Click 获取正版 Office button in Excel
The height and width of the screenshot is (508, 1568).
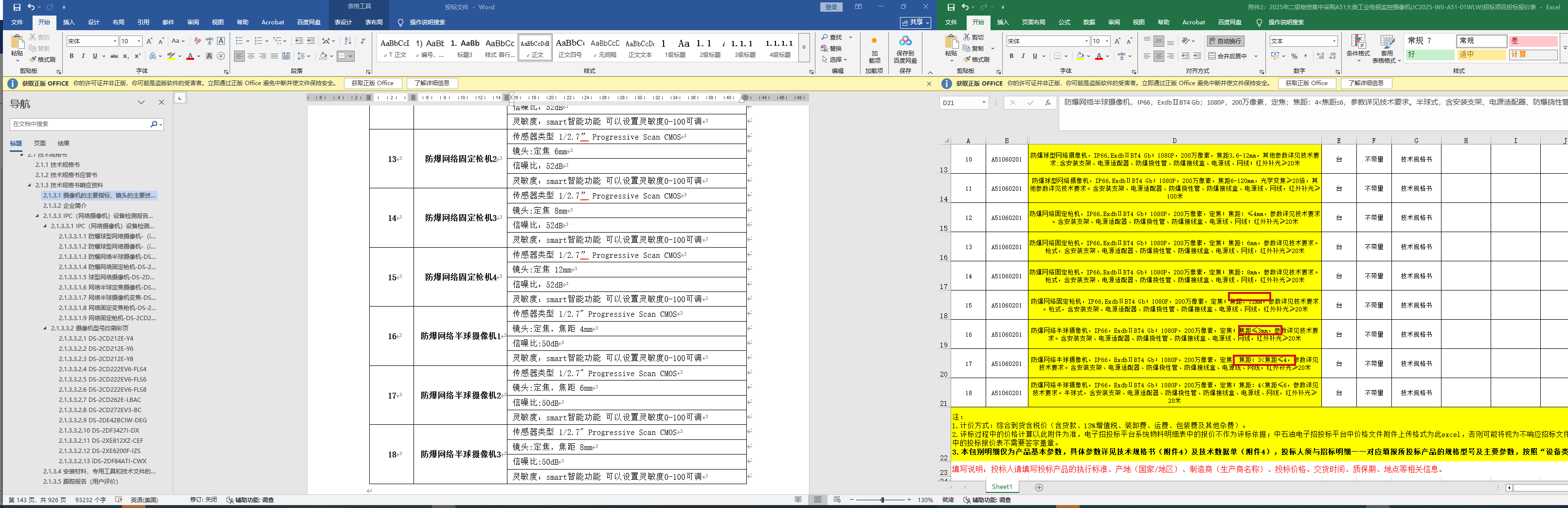tap(1306, 83)
